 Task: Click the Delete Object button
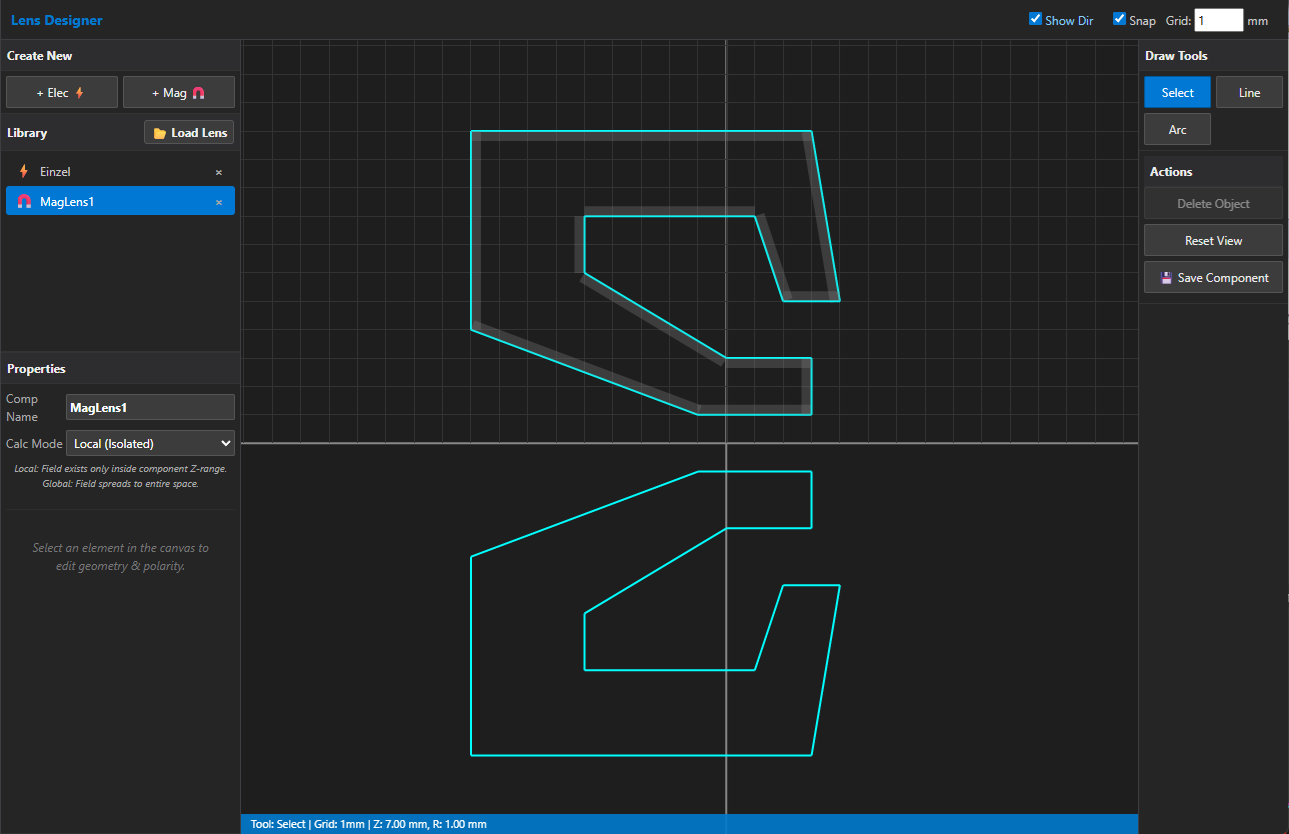point(1213,204)
